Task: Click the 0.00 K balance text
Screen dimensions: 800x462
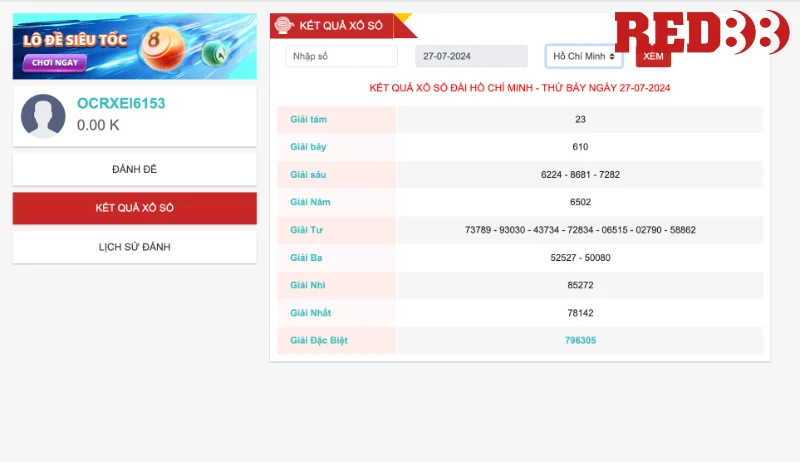Action: click(98, 126)
